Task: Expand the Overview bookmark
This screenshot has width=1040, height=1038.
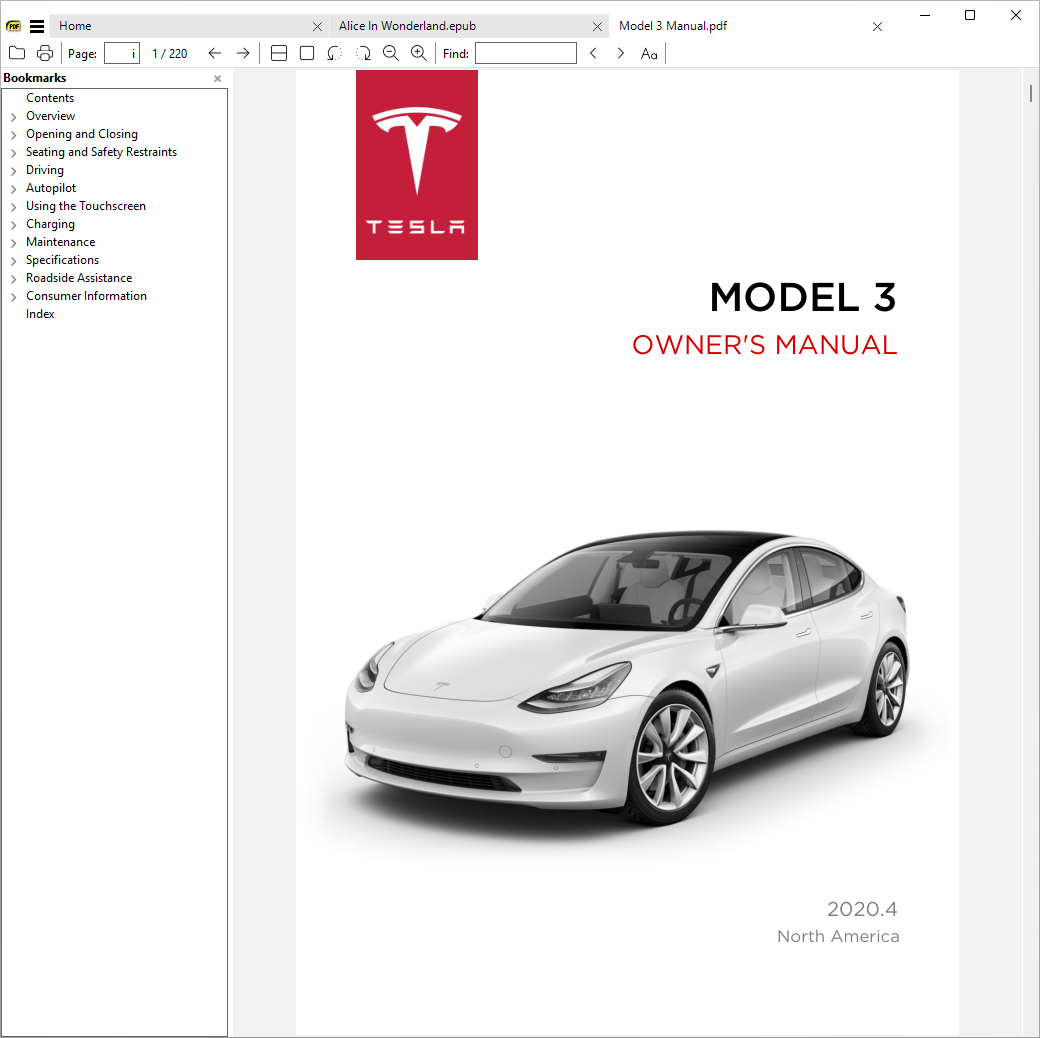Action: pyautogui.click(x=13, y=117)
